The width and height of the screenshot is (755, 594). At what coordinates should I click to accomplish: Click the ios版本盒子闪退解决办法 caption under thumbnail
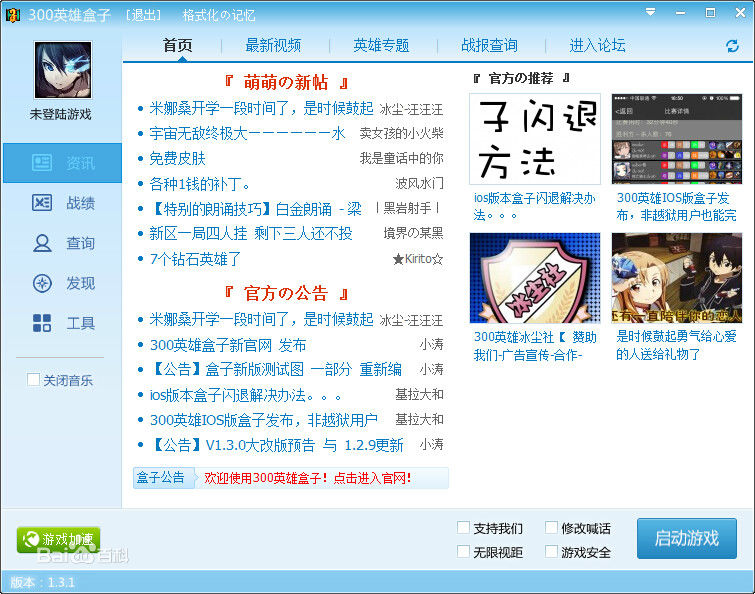[x=534, y=207]
